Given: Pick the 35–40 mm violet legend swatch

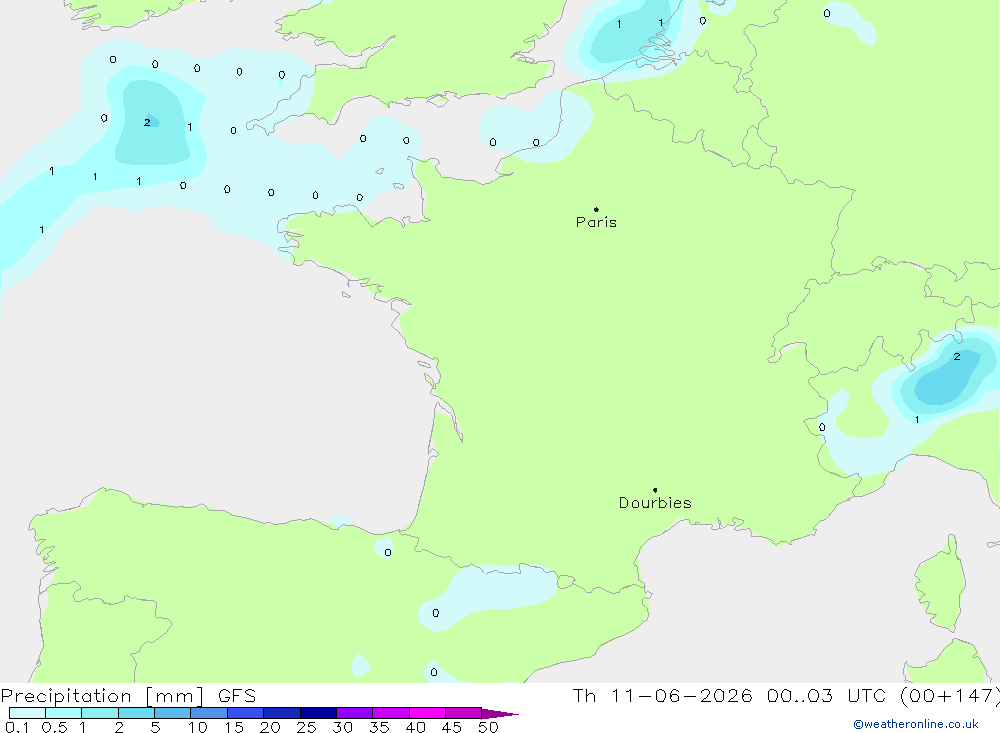Looking at the screenshot, I should [391, 713].
